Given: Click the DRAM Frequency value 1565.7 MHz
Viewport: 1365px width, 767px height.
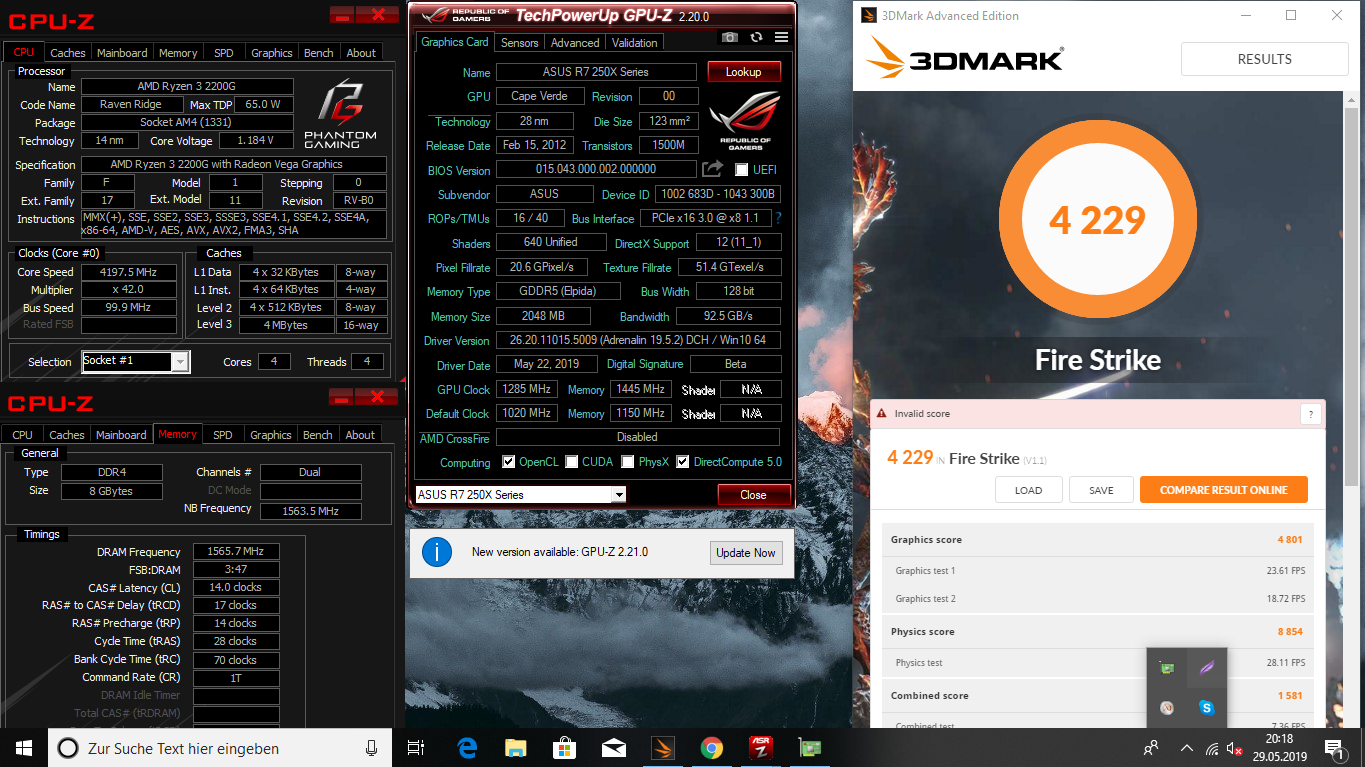Looking at the screenshot, I should tap(236, 552).
